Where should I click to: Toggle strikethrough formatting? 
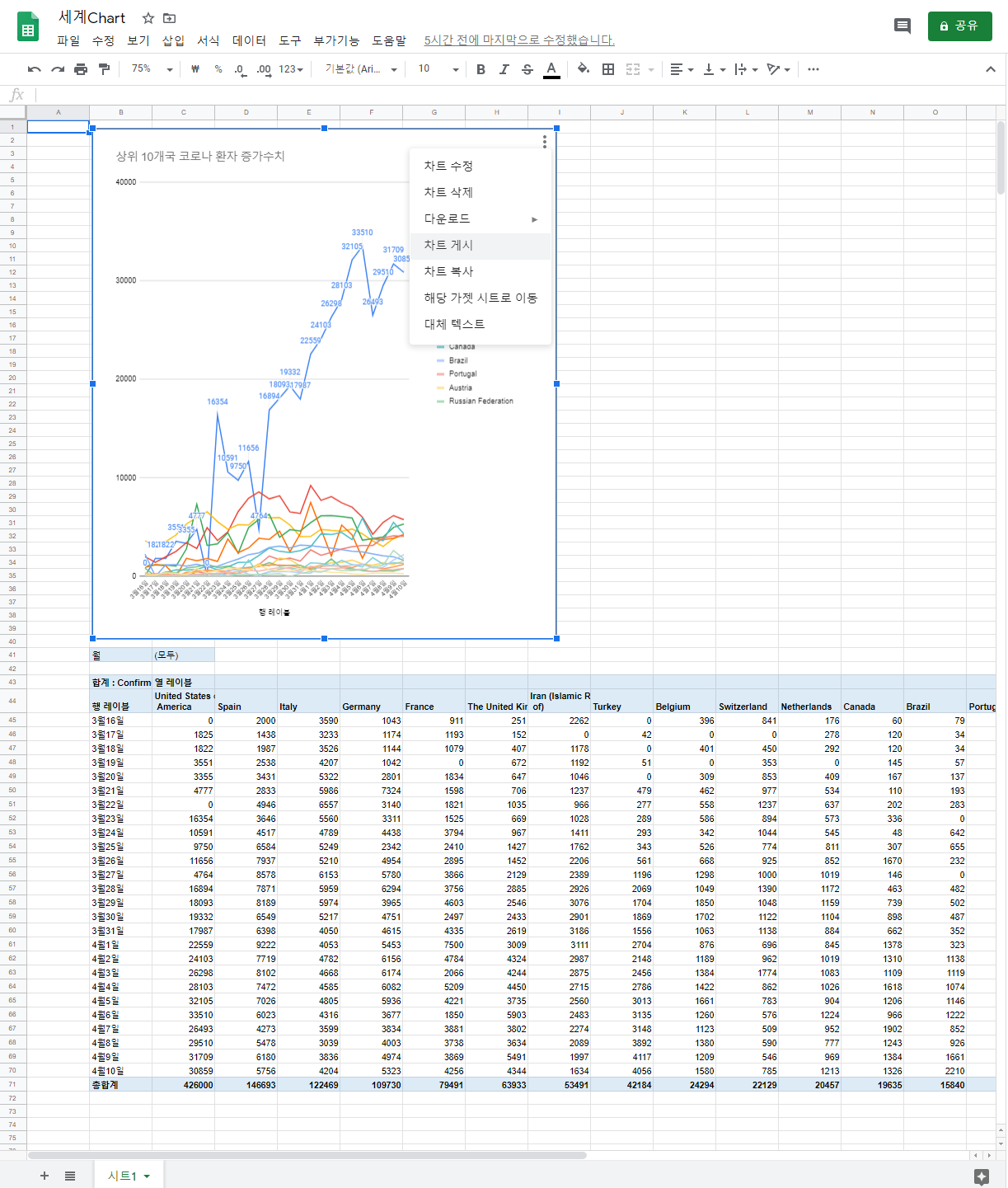pyautogui.click(x=527, y=69)
